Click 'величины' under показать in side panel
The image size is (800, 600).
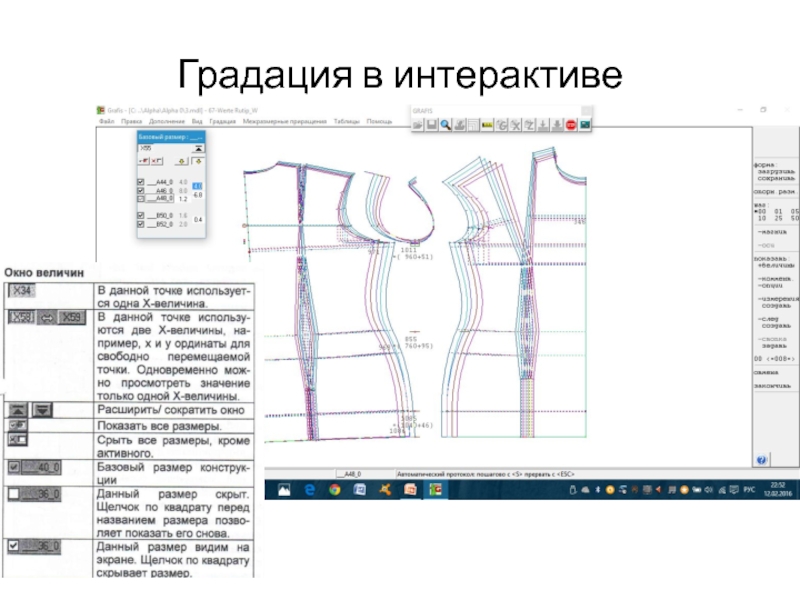776,265
